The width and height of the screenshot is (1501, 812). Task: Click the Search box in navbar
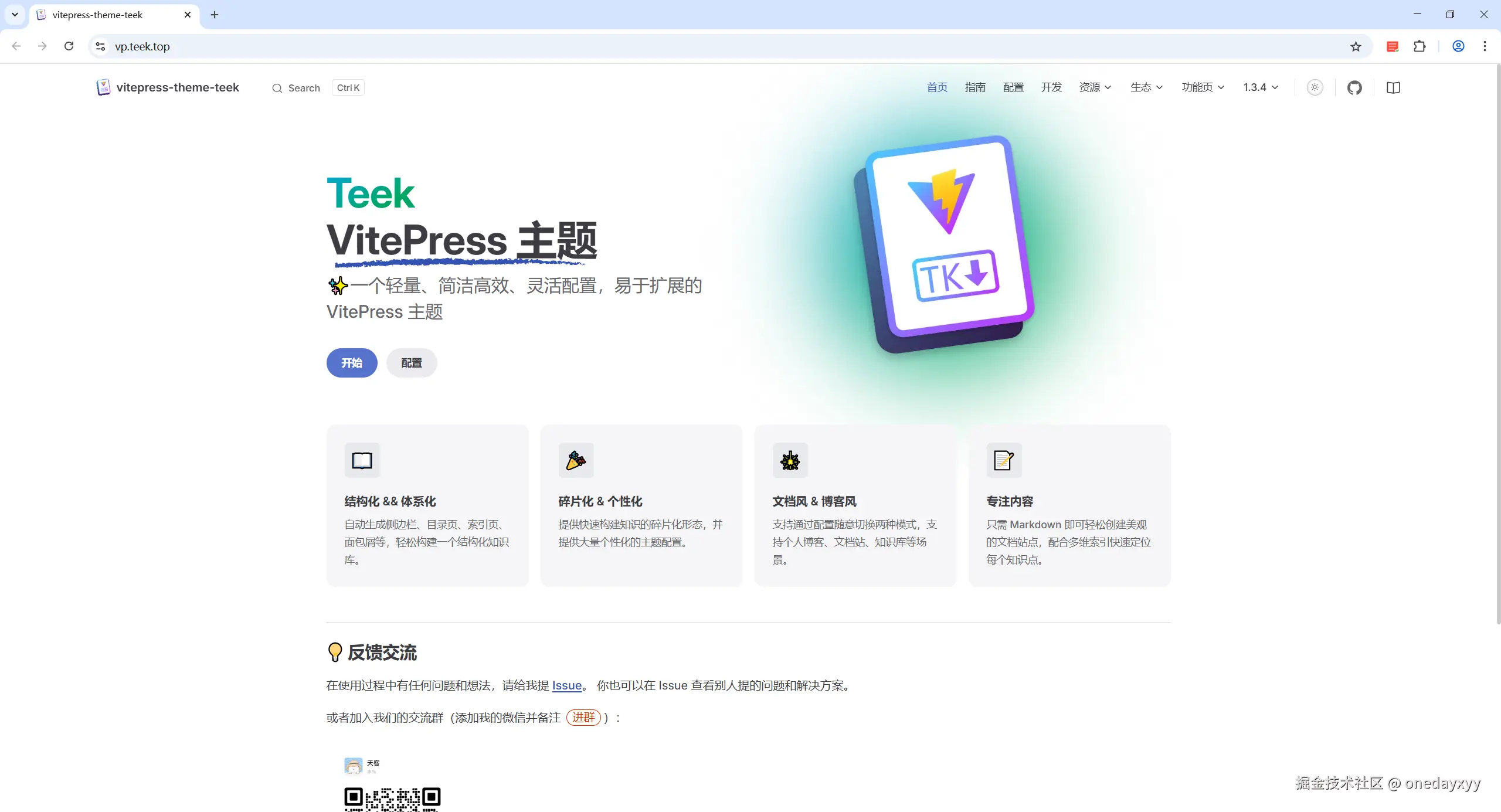click(317, 88)
